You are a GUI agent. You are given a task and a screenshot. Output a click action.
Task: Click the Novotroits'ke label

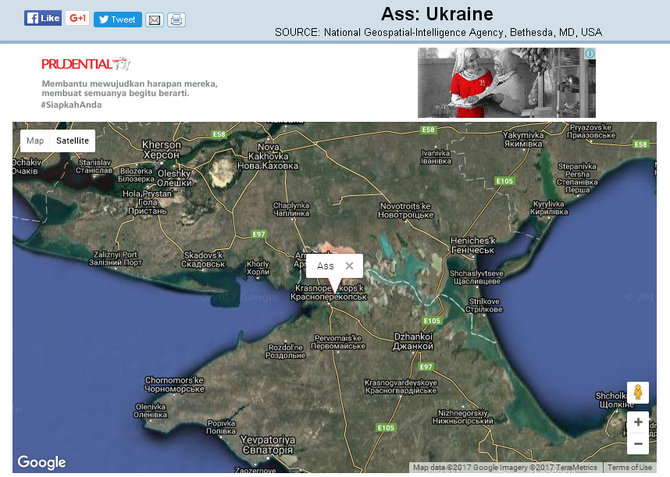[x=406, y=210]
